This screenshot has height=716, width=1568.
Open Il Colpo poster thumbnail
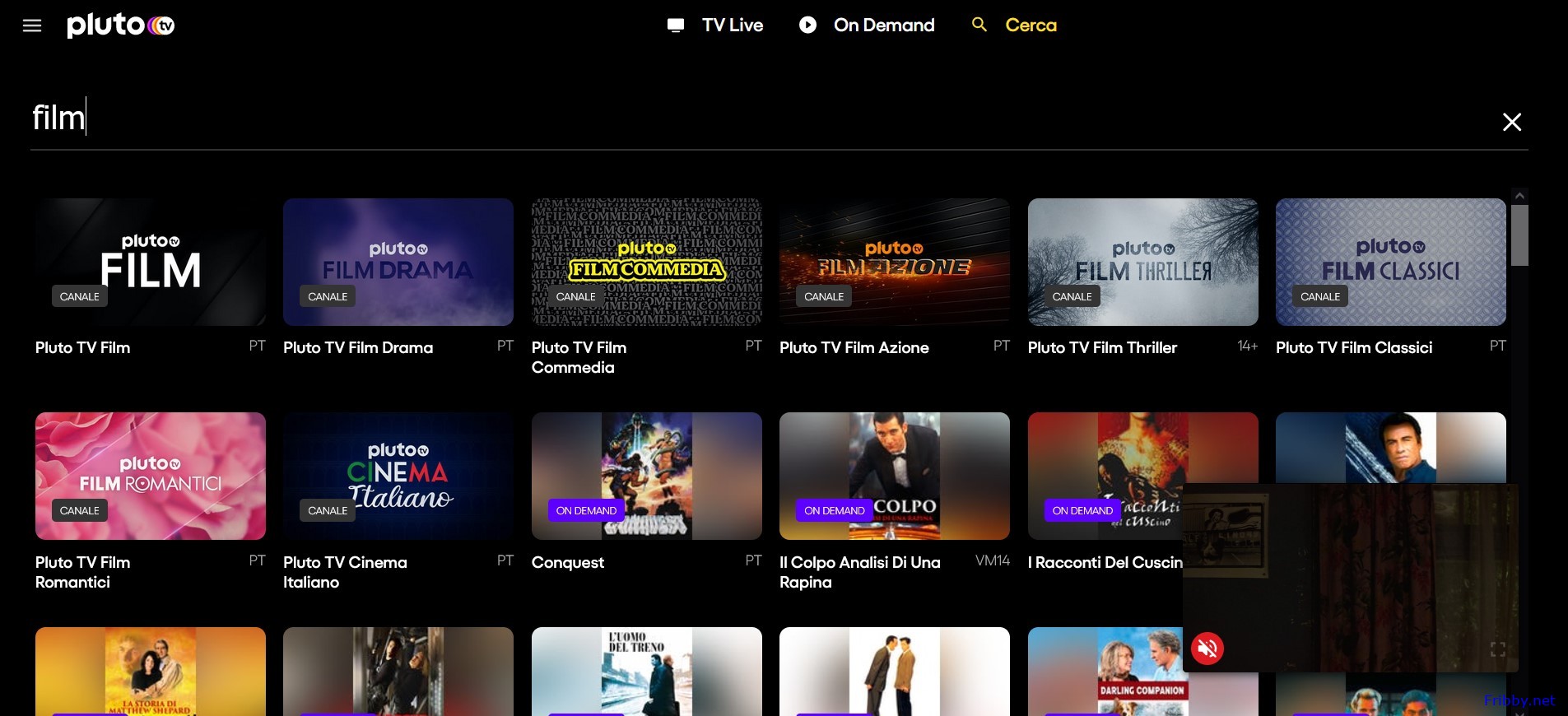pyautogui.click(x=895, y=476)
